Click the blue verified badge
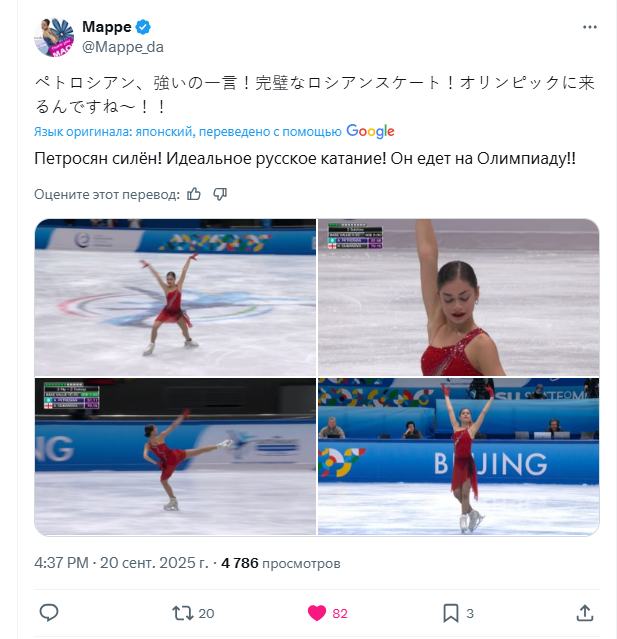This screenshot has height=639, width=617. [143, 27]
